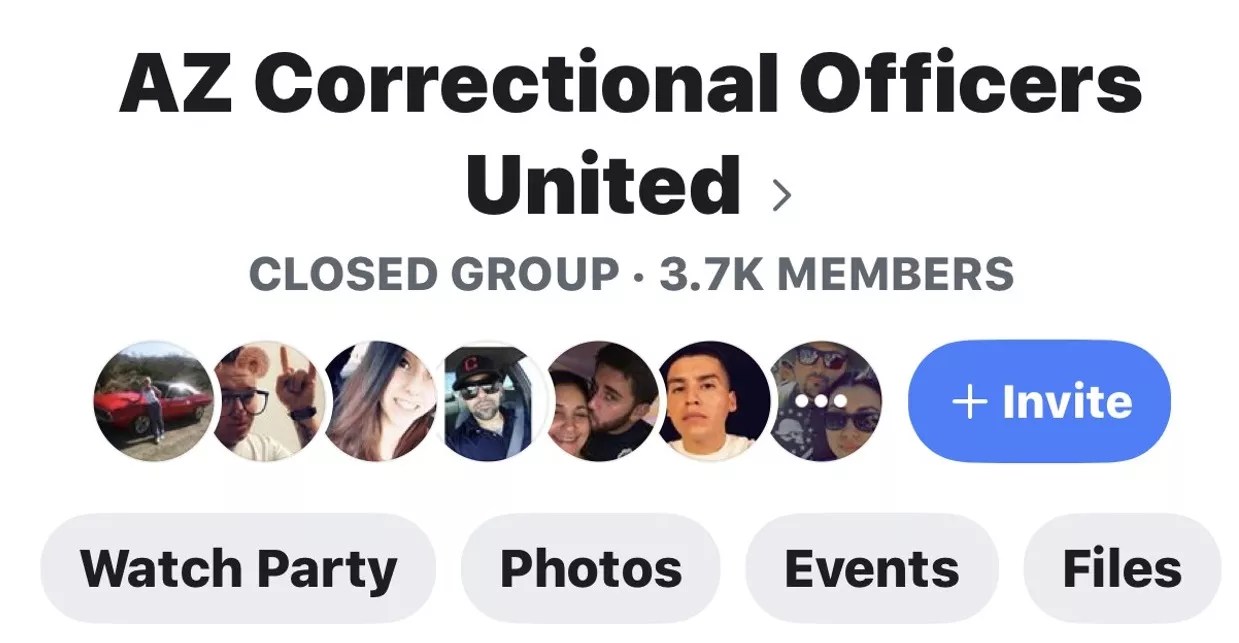The image size is (1239, 643).
Task: Open group details via chevron beside United
Action: pos(782,196)
